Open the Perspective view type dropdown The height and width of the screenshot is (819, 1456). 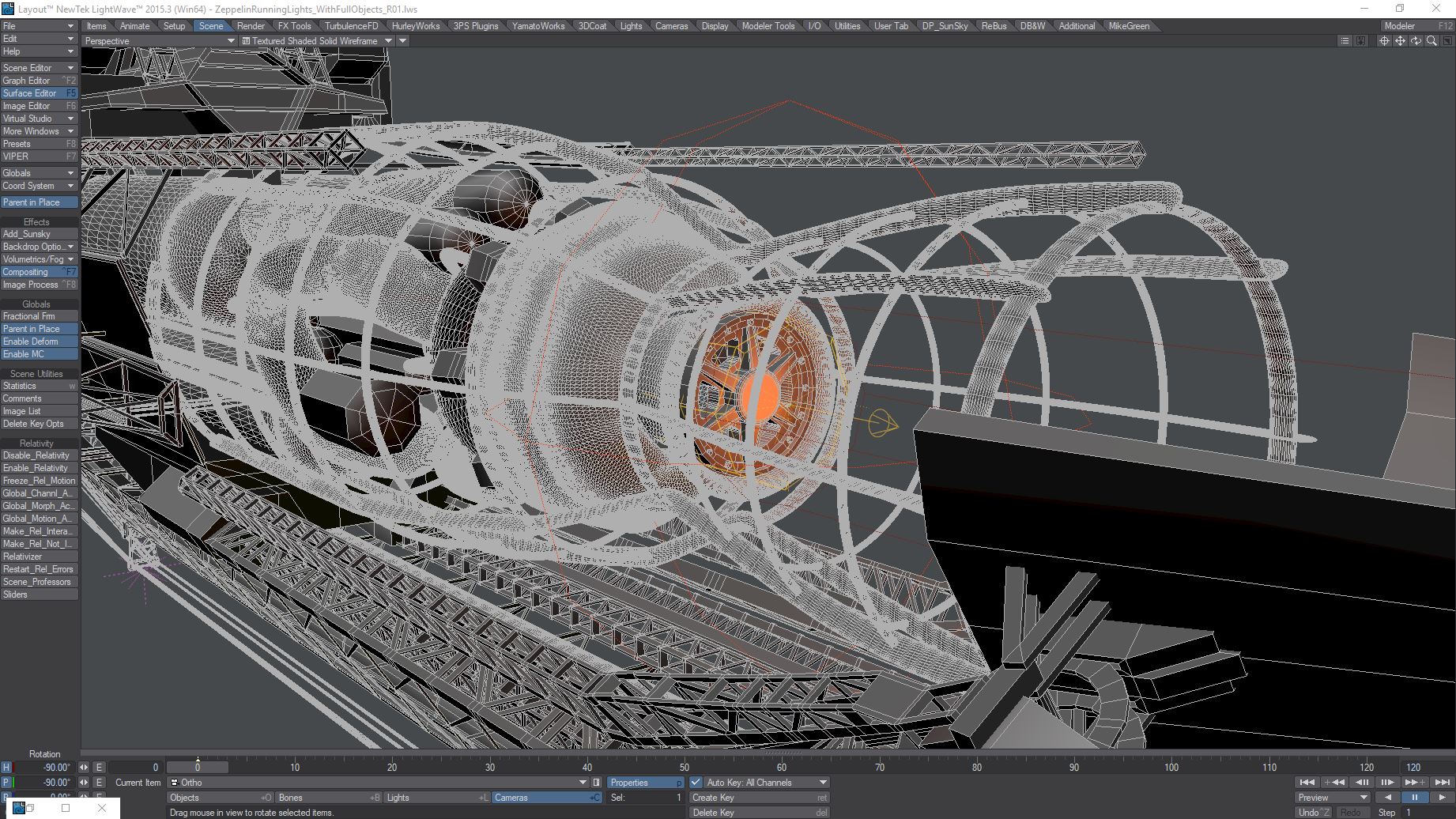[x=159, y=41]
